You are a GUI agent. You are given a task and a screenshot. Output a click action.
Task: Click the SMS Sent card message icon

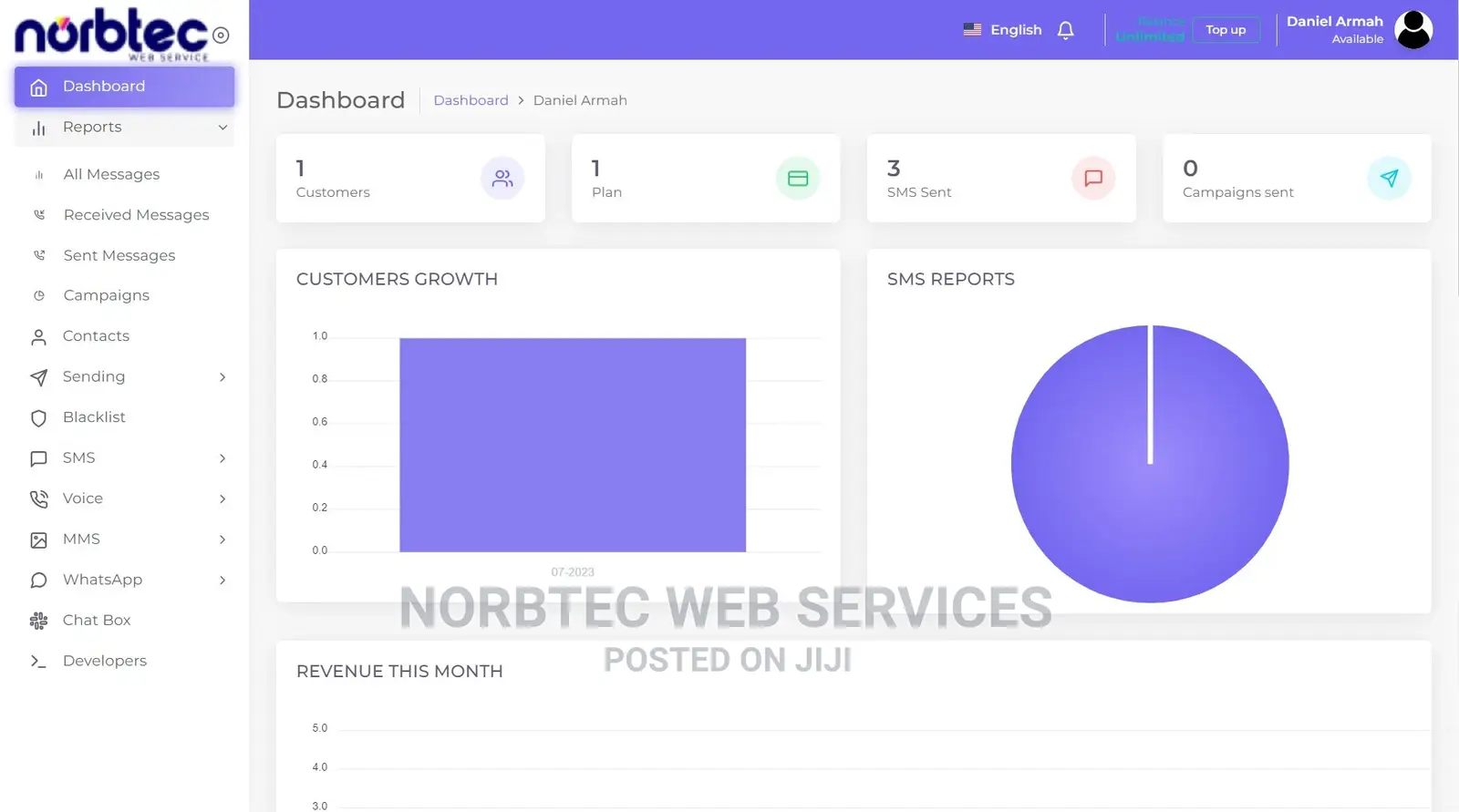tap(1093, 179)
